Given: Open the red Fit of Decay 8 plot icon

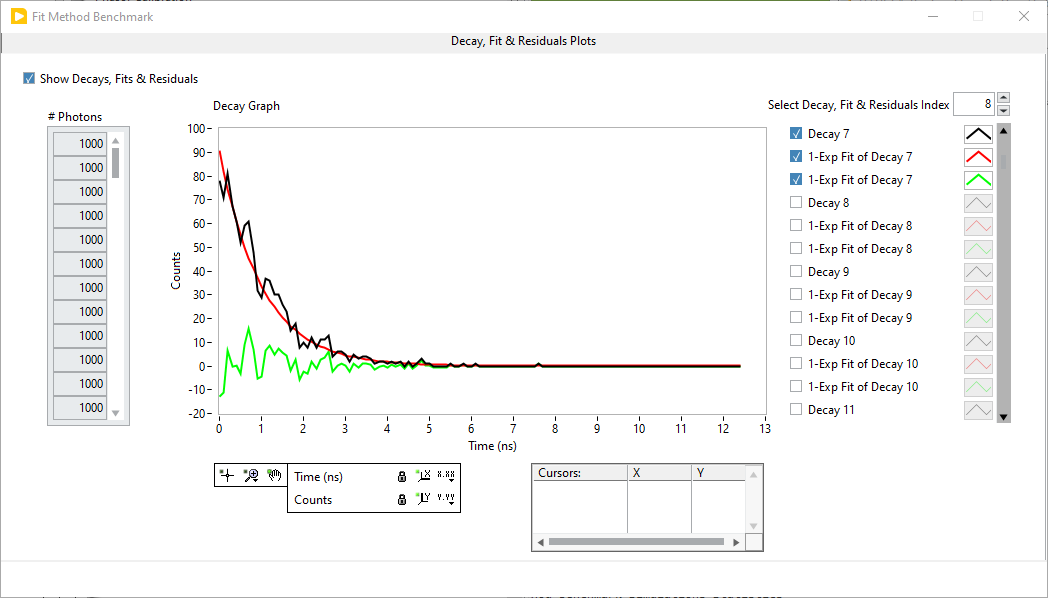Looking at the screenshot, I should [978, 227].
